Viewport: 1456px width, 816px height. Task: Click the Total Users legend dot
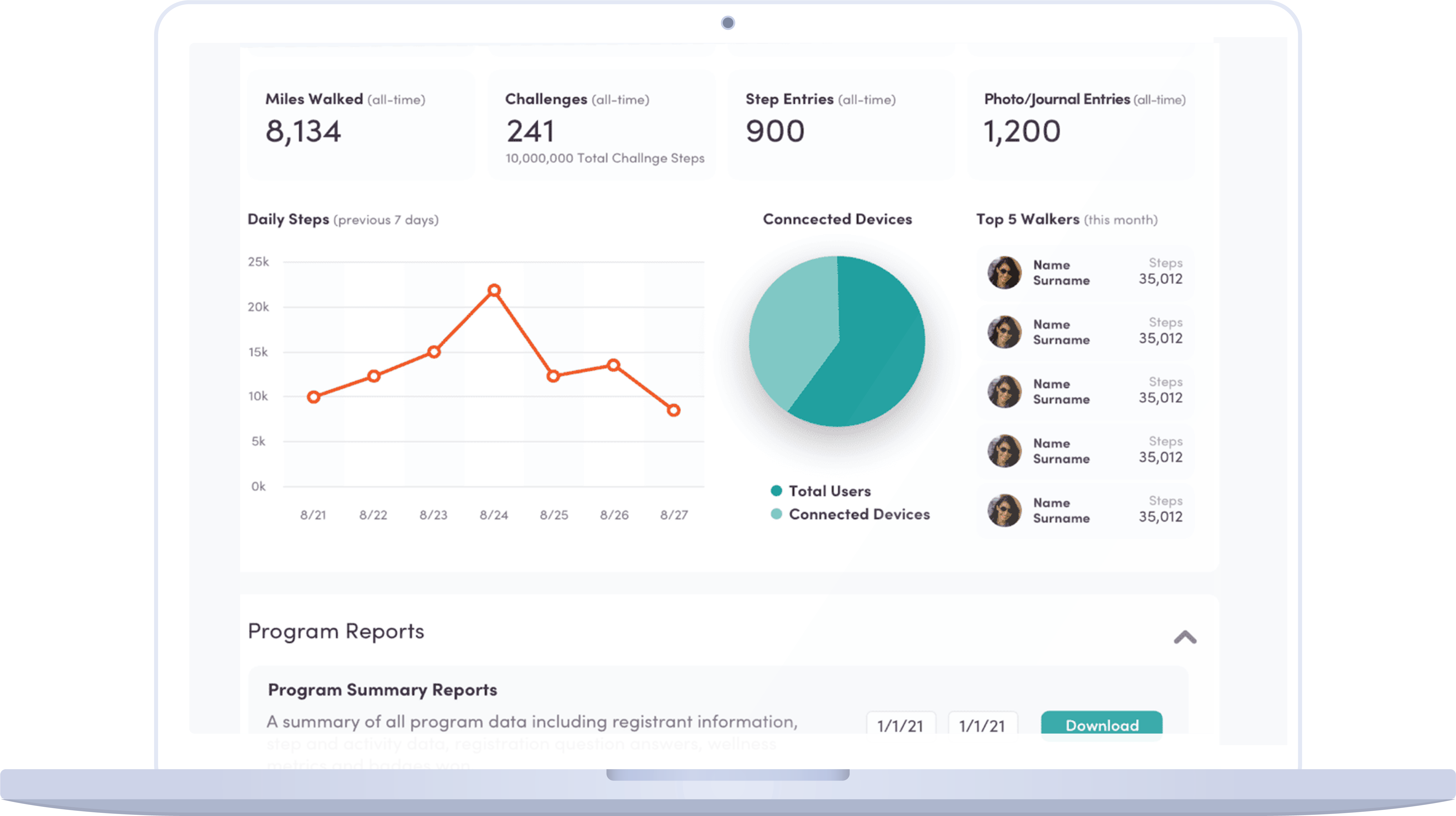[x=776, y=490]
